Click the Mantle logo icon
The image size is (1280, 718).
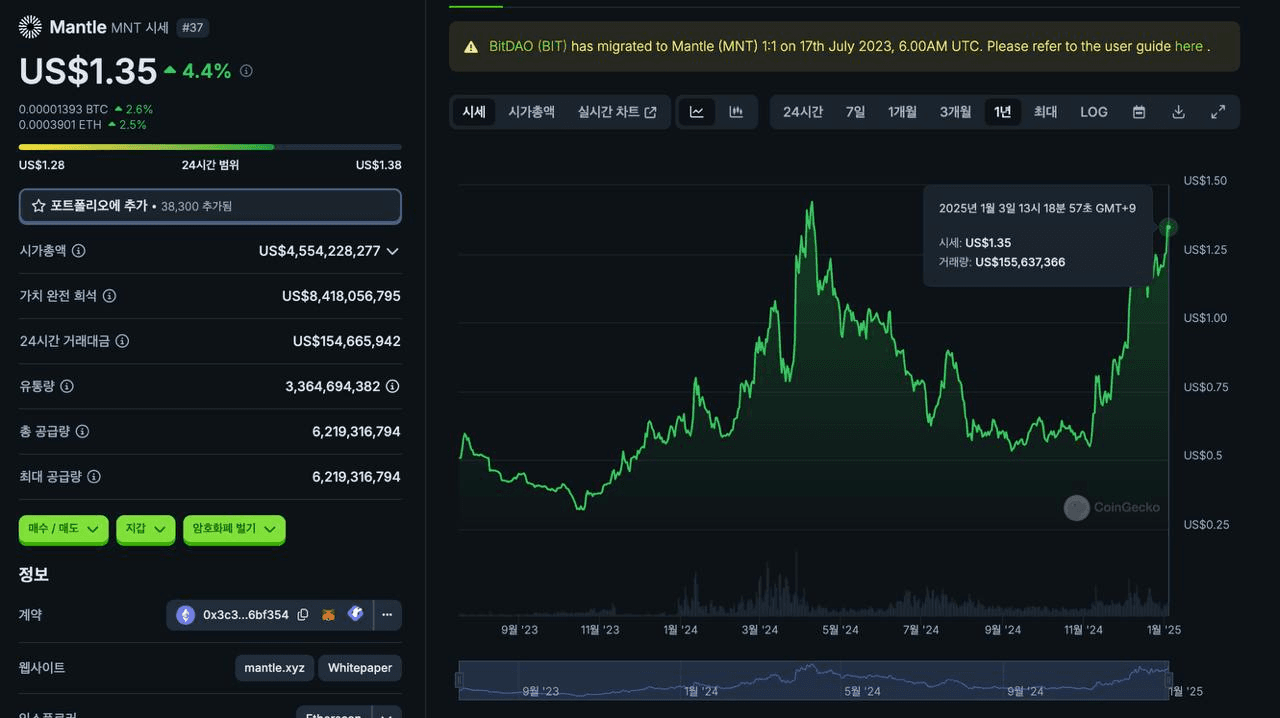coord(30,27)
